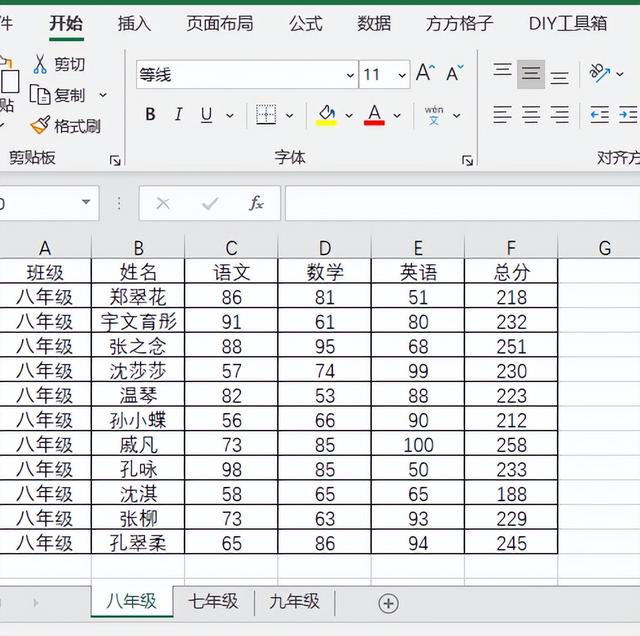Select 总分 header cell
640x636 pixels.
(511, 272)
